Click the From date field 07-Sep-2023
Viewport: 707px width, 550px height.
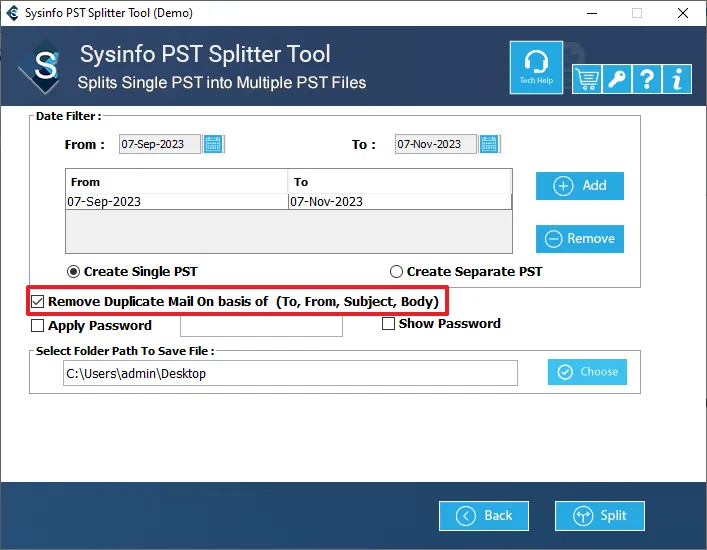[160, 144]
